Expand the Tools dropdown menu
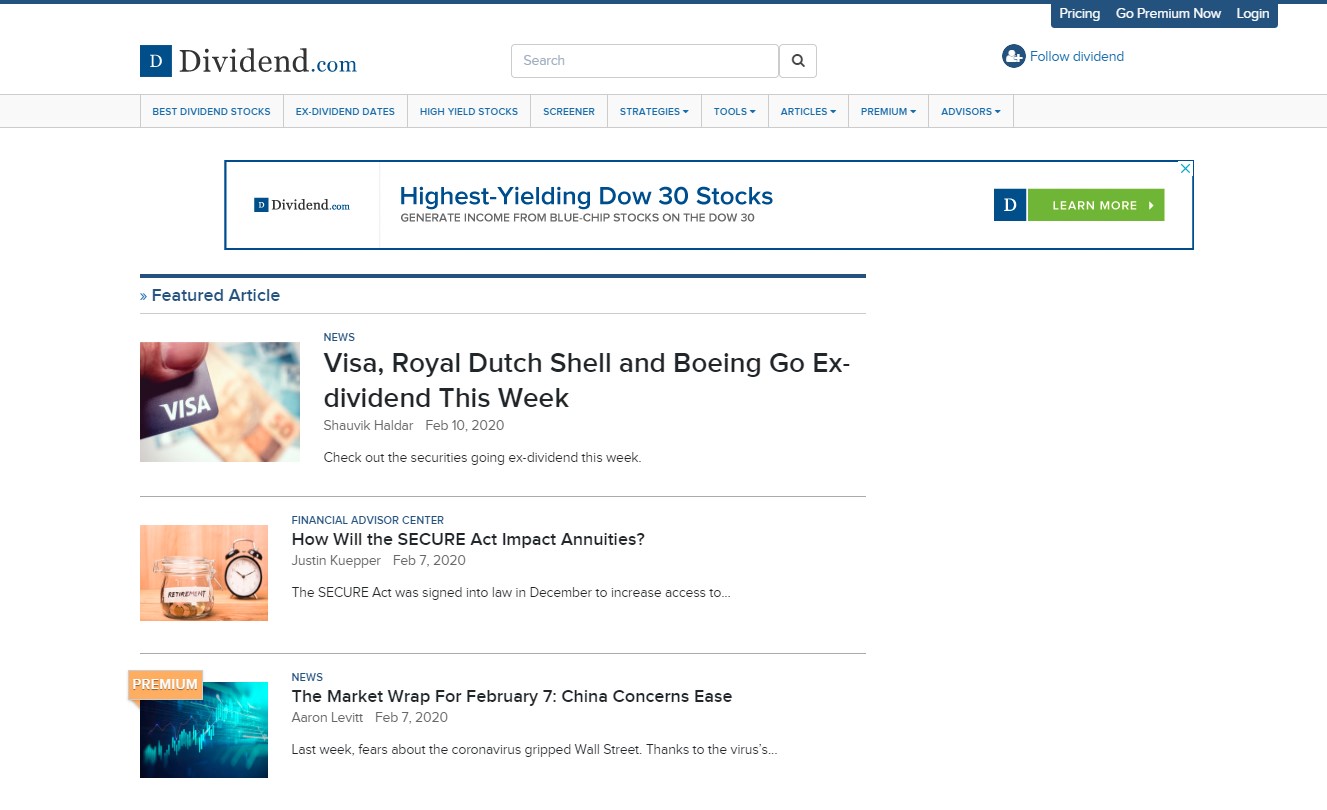Image resolution: width=1327 pixels, height=810 pixels. (x=735, y=112)
